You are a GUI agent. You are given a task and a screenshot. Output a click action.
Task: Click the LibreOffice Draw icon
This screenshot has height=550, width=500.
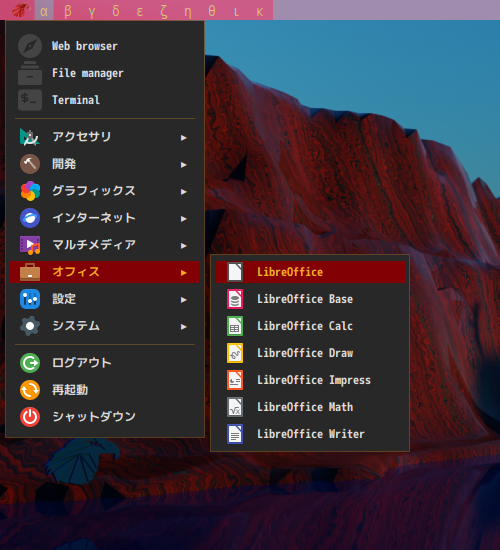[x=235, y=353]
